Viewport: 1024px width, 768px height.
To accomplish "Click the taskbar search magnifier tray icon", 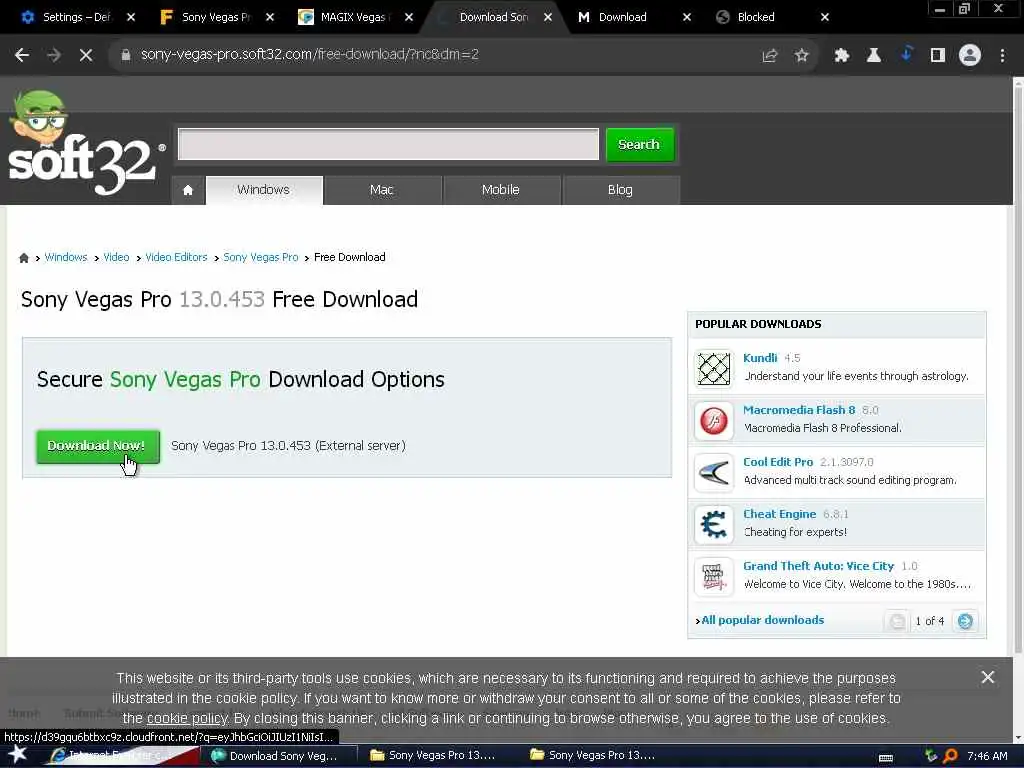I will tap(951, 756).
